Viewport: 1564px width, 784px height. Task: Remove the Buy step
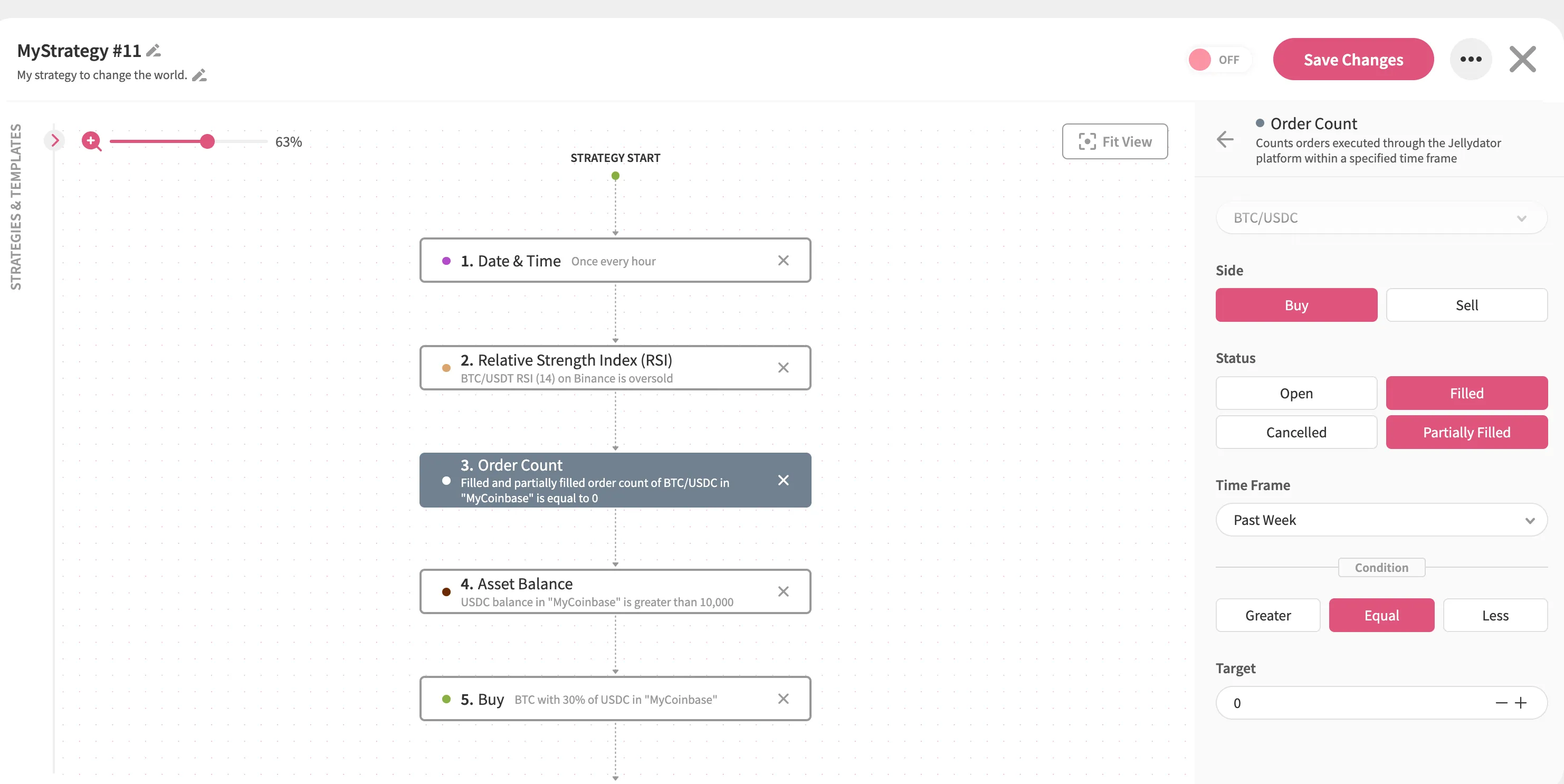(x=783, y=699)
